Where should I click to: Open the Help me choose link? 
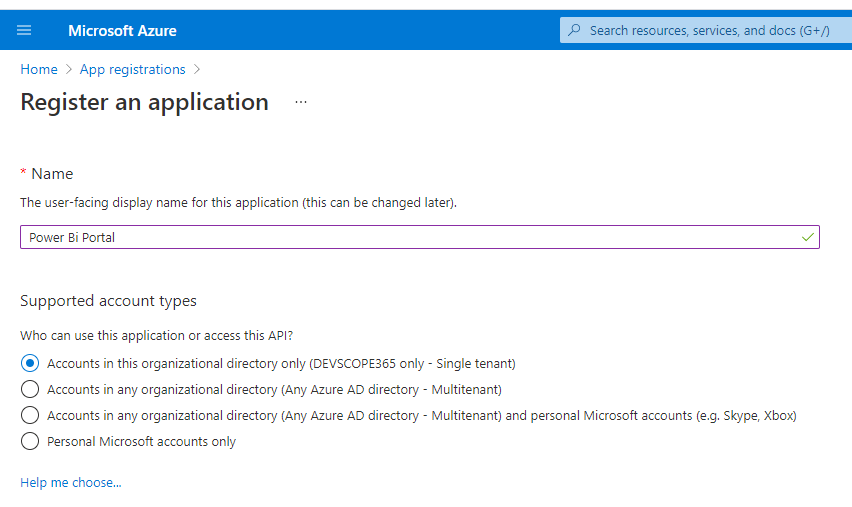71,483
